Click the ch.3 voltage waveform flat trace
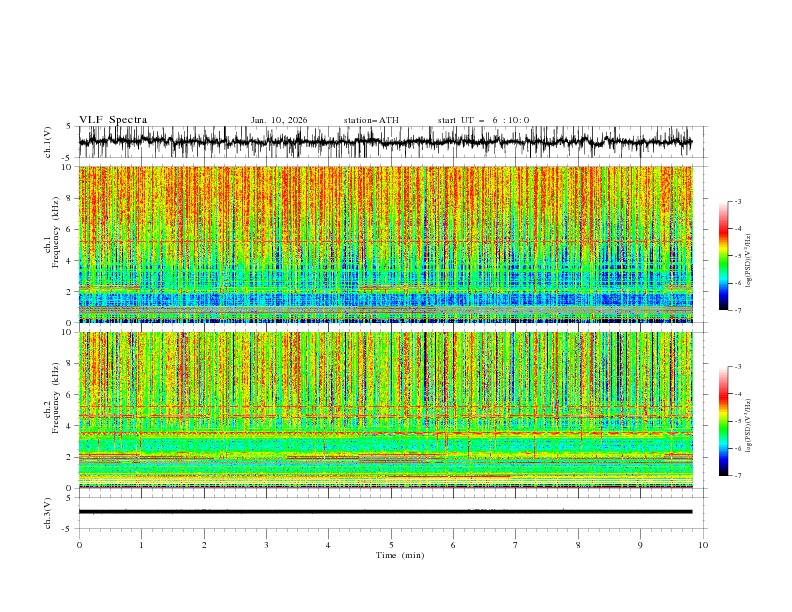 click(x=385, y=512)
